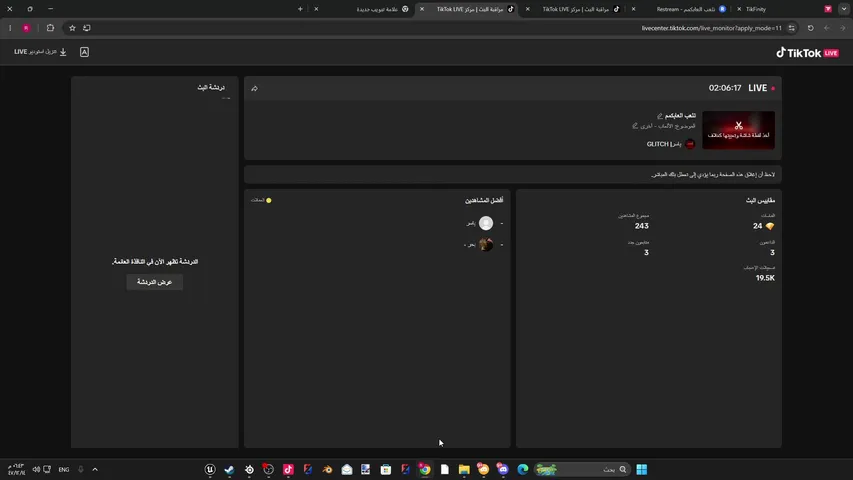Image resolution: width=853 pixels, height=480 pixels.
Task: Open the Chrome three-dot menu
Action: (10, 28)
